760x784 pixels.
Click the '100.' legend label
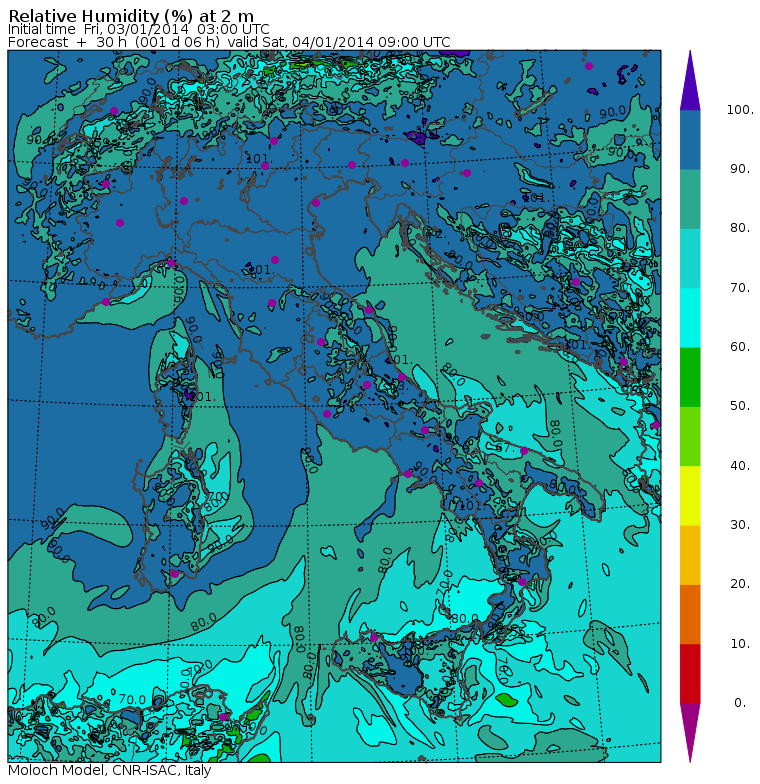[740, 110]
